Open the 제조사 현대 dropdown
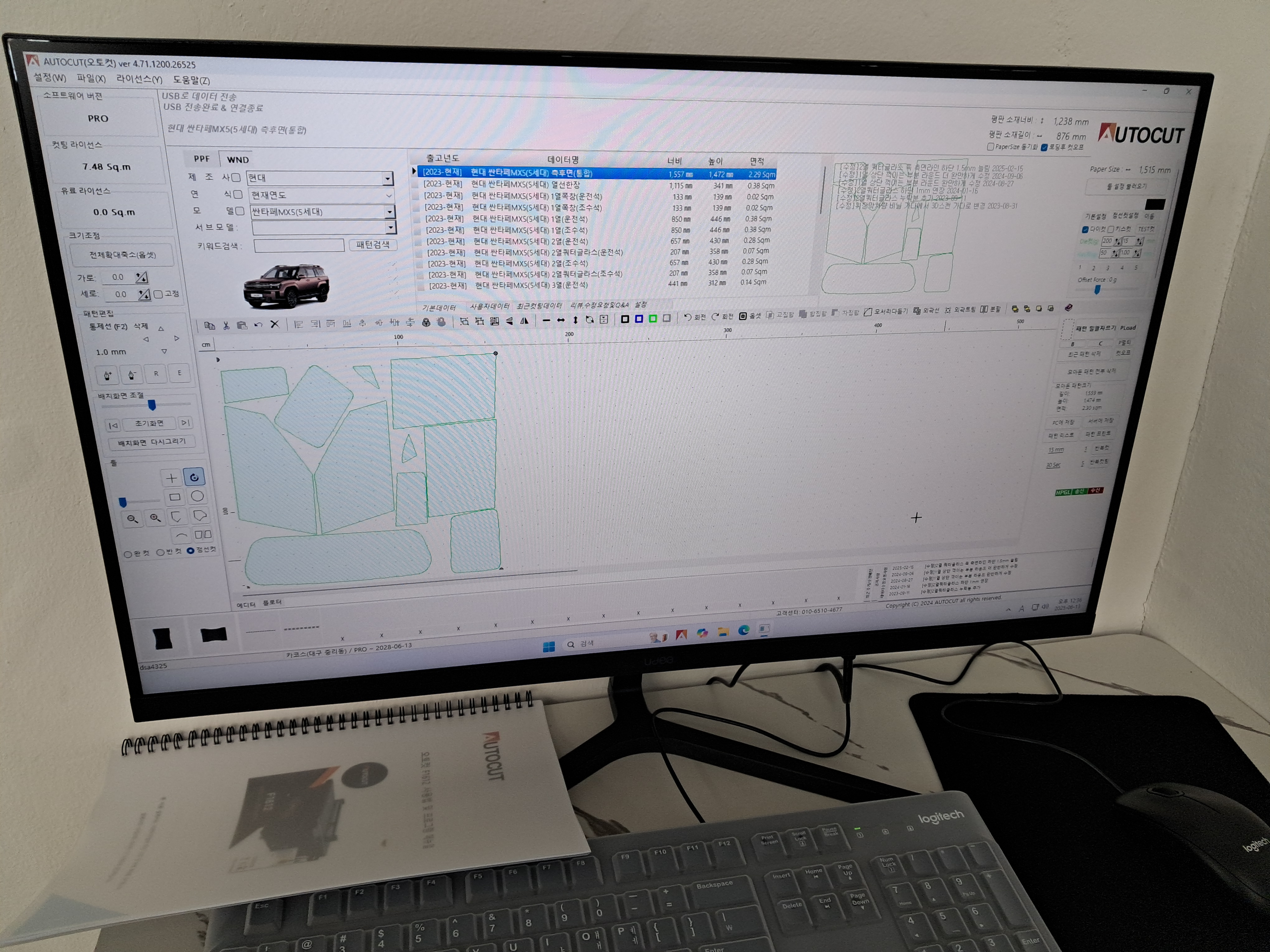The width and height of the screenshot is (1270, 952). [388, 179]
